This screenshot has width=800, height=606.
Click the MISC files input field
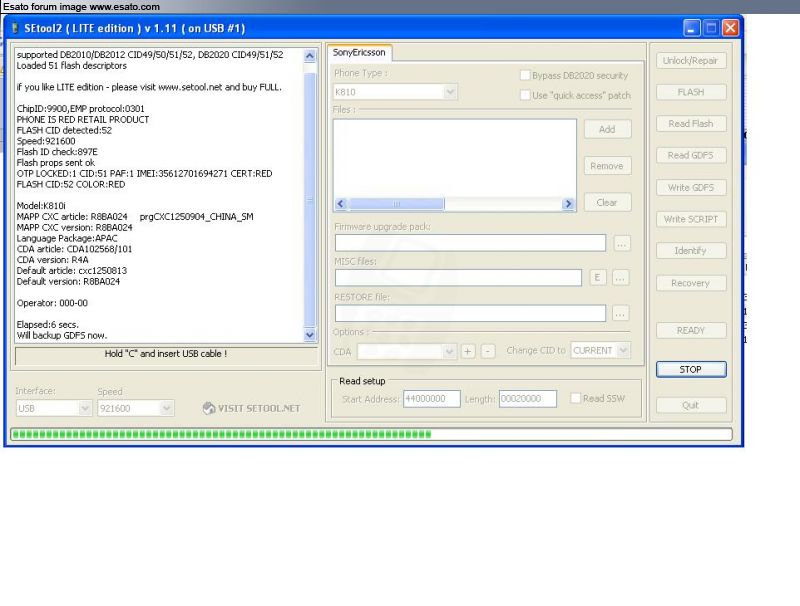click(458, 278)
